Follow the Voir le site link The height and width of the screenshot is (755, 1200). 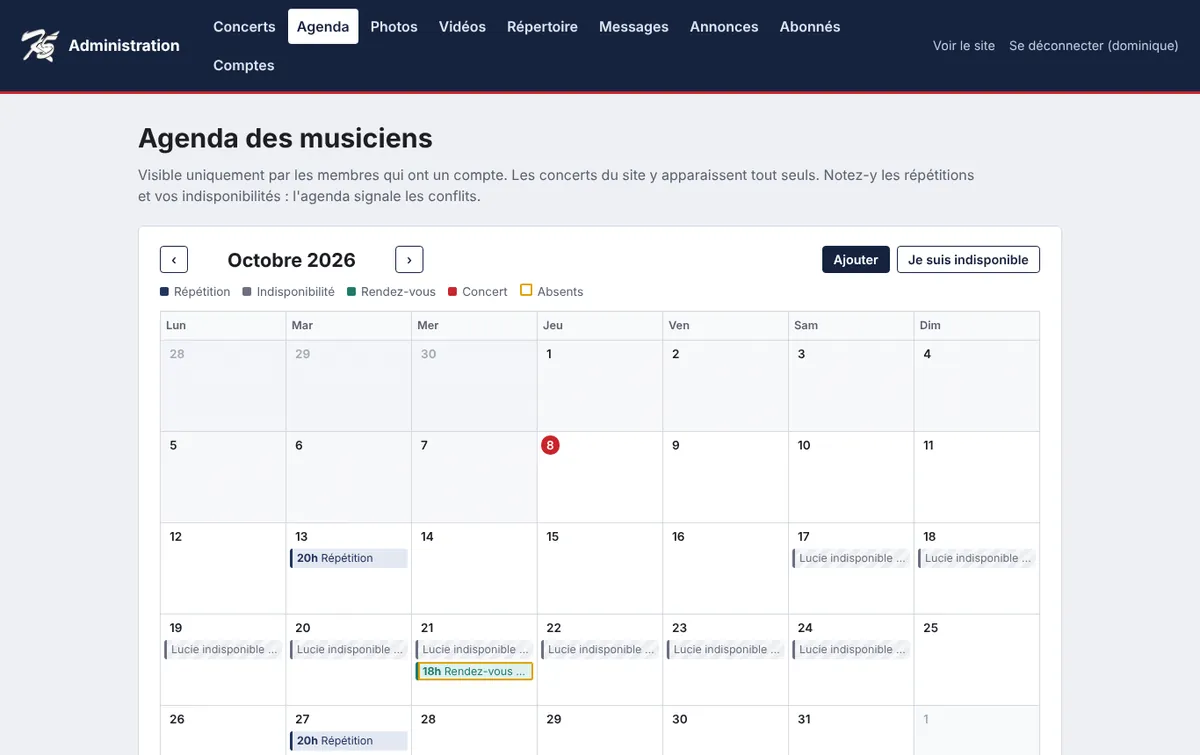pyautogui.click(x=964, y=45)
